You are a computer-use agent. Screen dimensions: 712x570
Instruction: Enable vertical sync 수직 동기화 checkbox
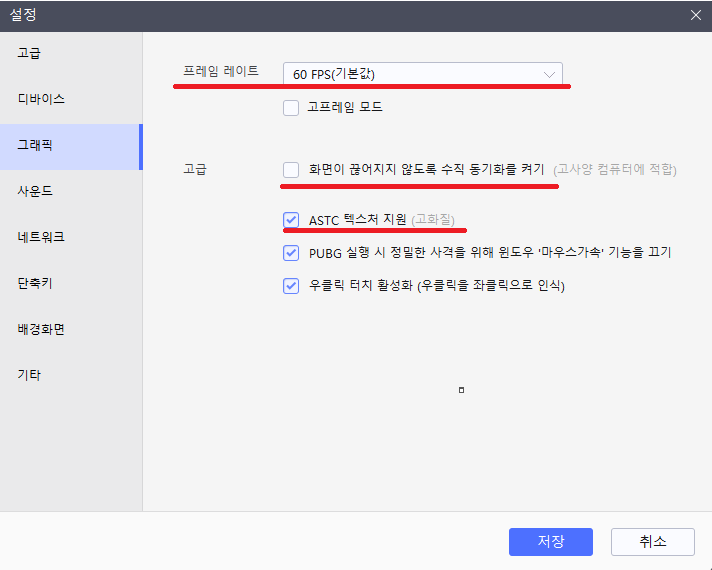tap(291, 170)
